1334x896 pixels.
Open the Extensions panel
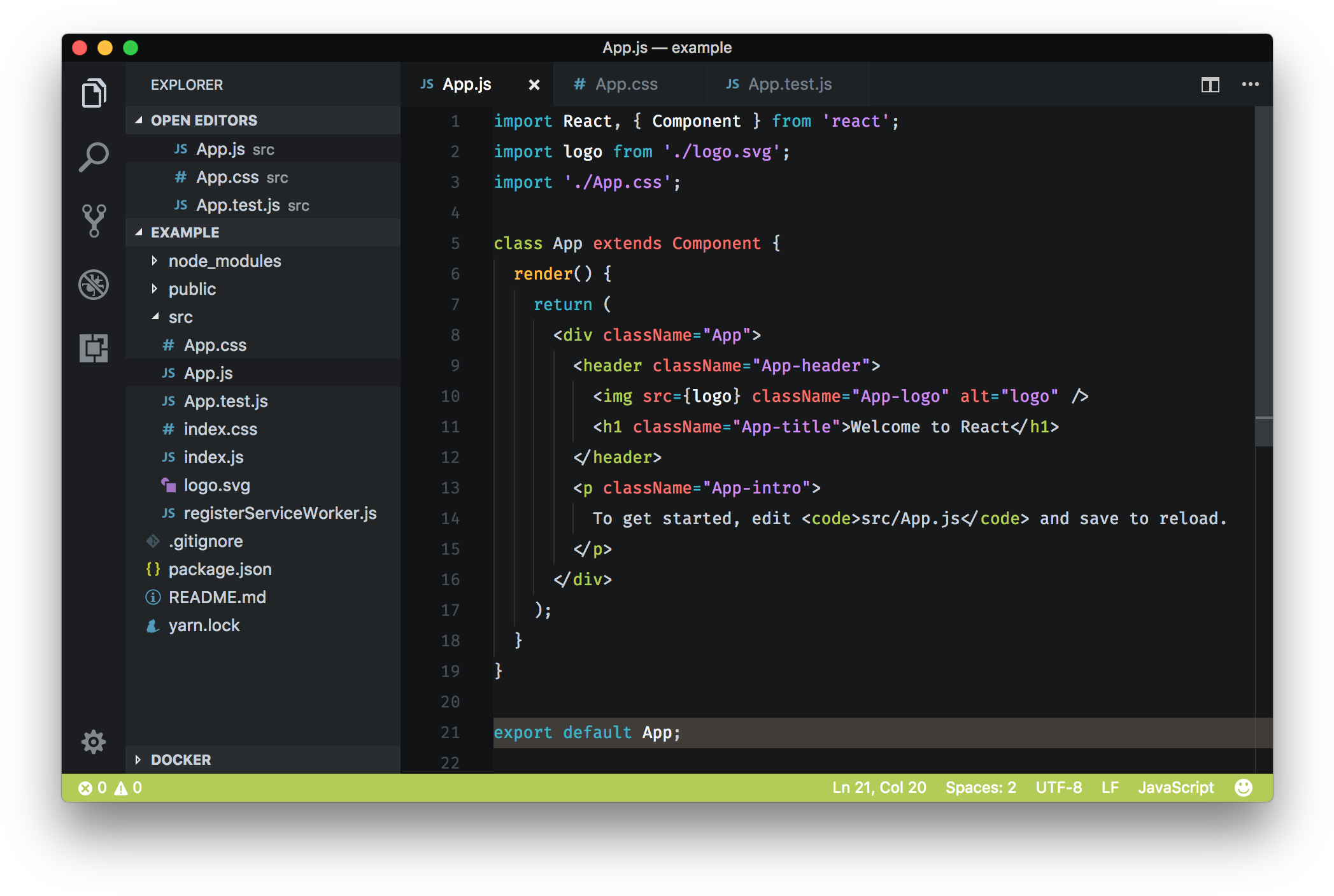click(x=94, y=348)
